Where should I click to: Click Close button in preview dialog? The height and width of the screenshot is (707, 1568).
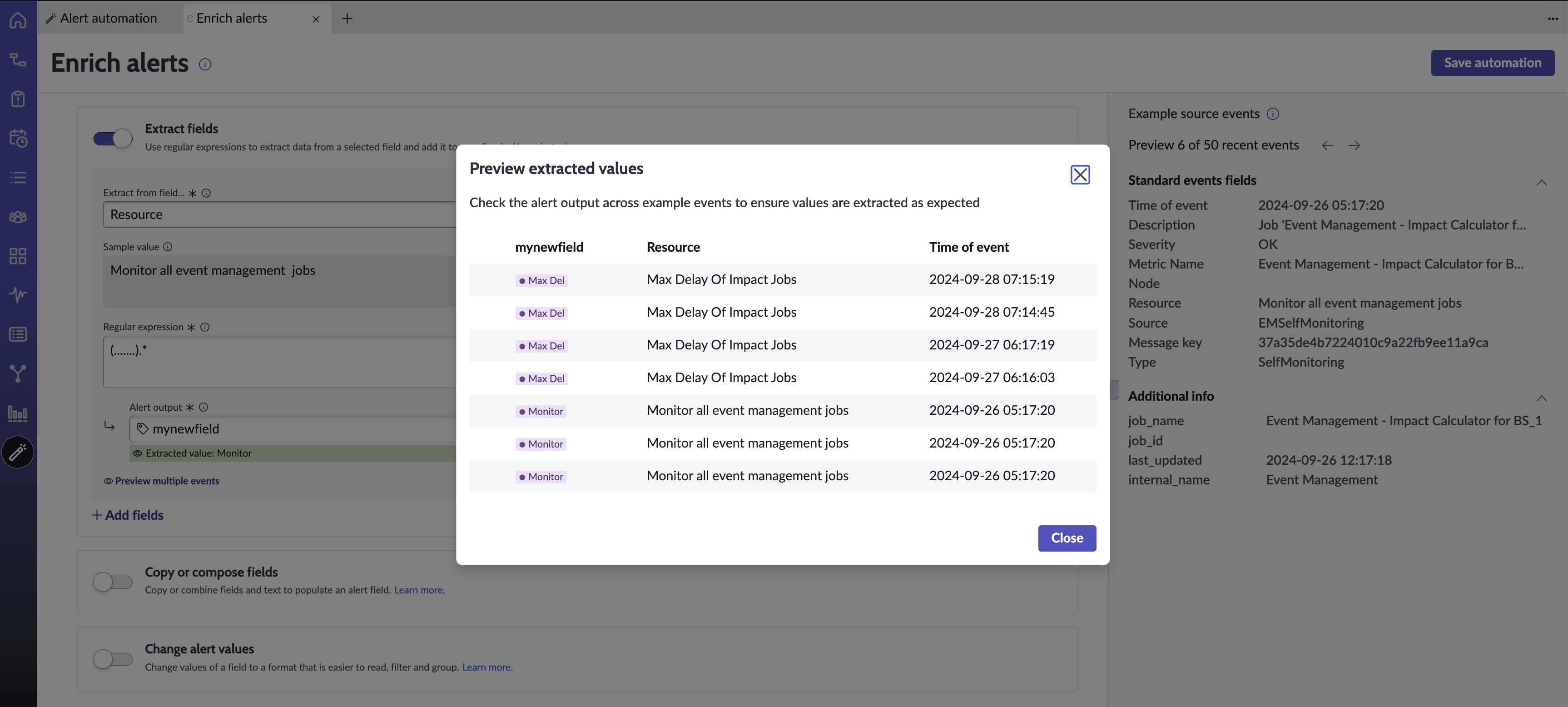pos(1067,538)
